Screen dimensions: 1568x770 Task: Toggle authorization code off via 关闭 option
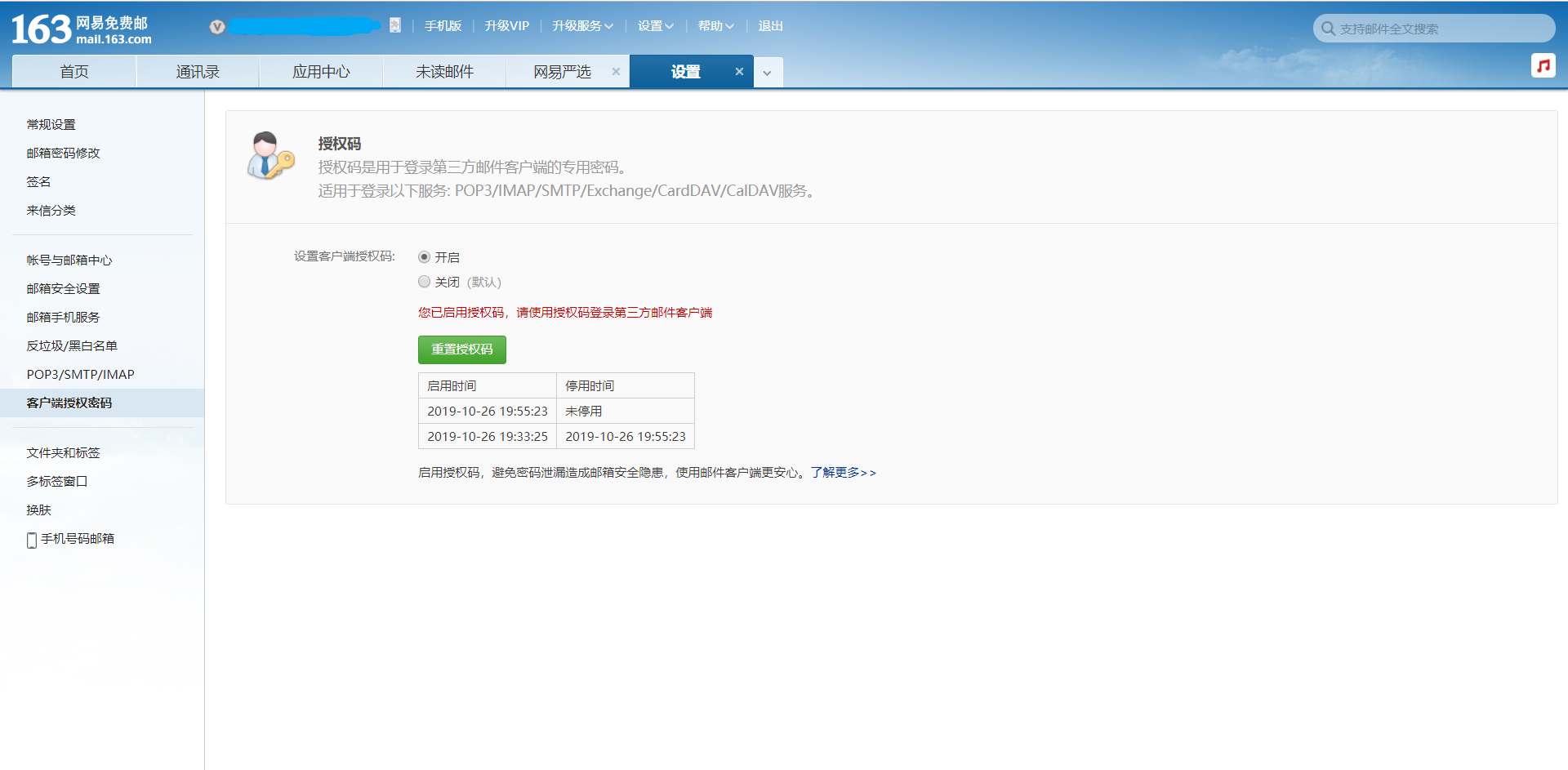click(x=424, y=281)
